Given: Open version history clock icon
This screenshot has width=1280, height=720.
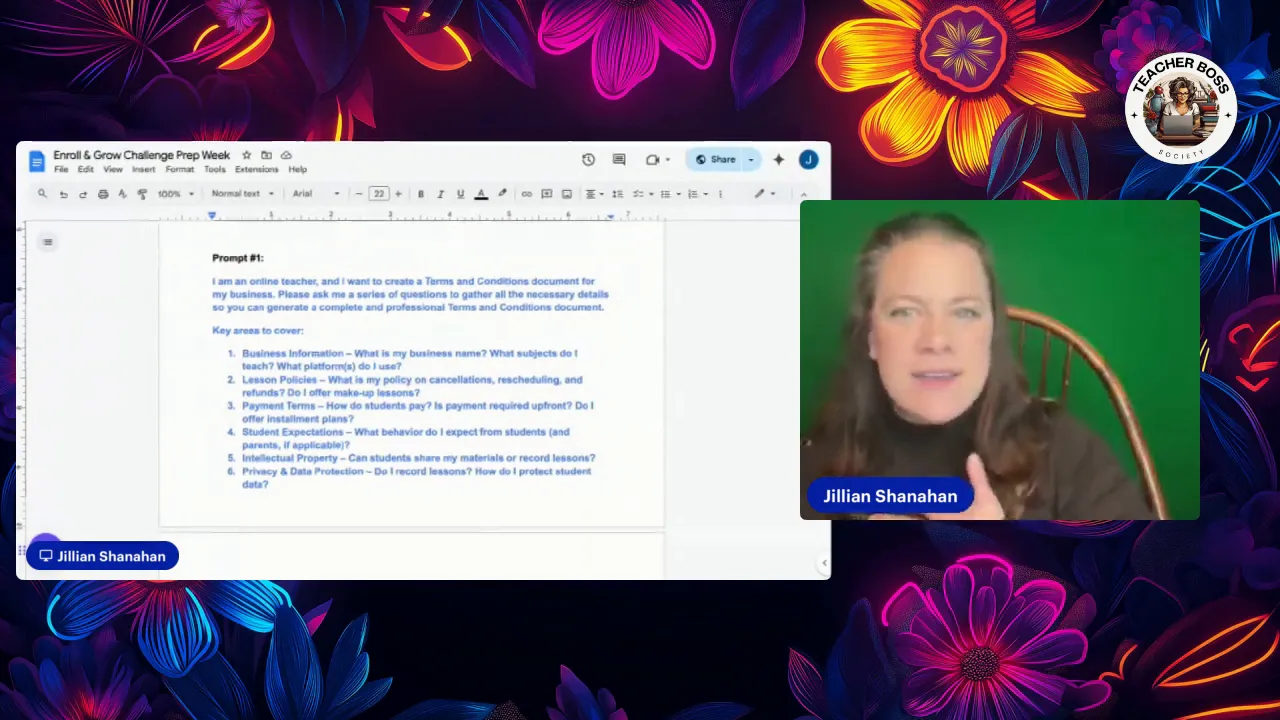Looking at the screenshot, I should pos(588,159).
